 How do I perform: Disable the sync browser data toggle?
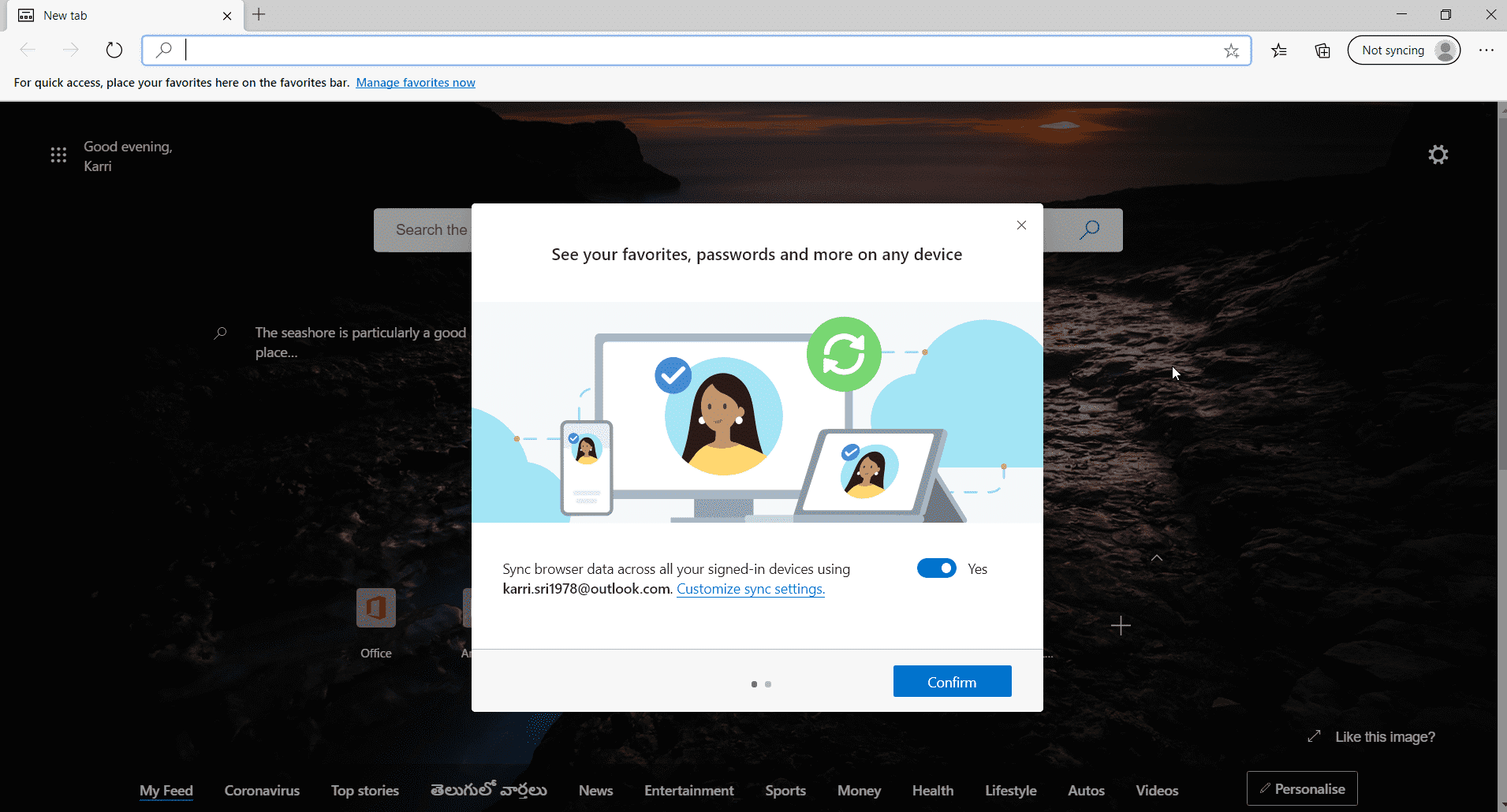pos(936,568)
